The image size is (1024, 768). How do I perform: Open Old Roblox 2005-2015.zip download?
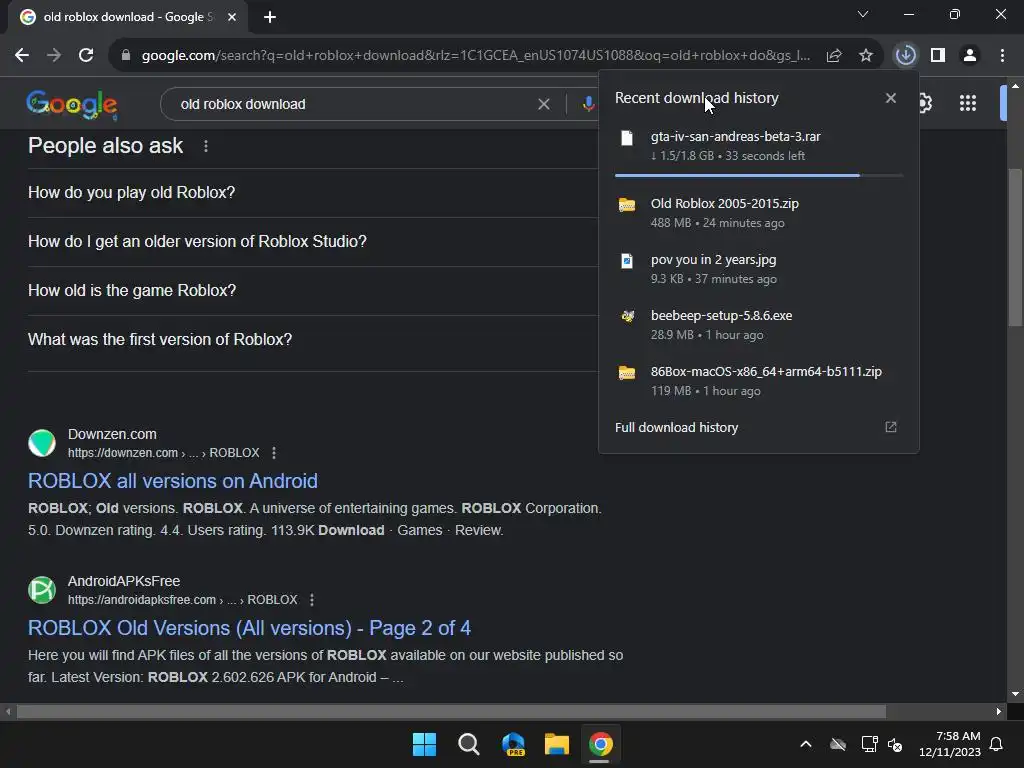pyautogui.click(x=758, y=213)
